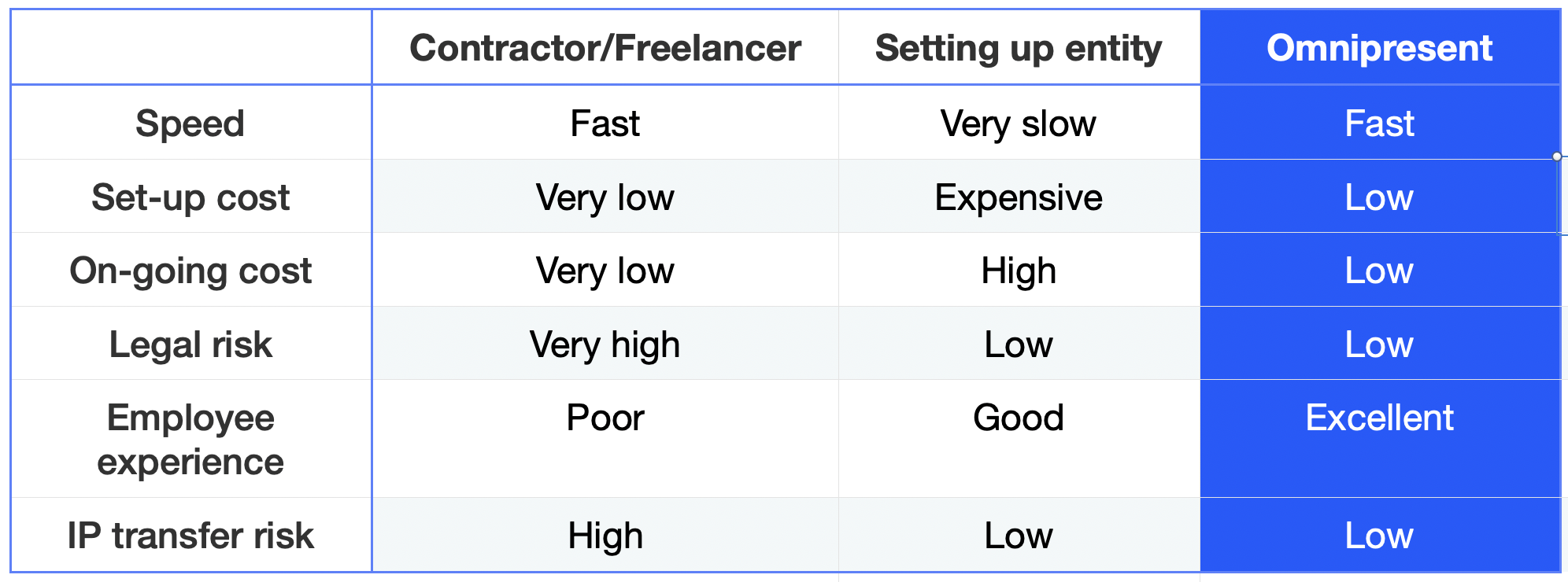Select the Expensive cell
This screenshot has height=582, width=1568.
(1019, 197)
